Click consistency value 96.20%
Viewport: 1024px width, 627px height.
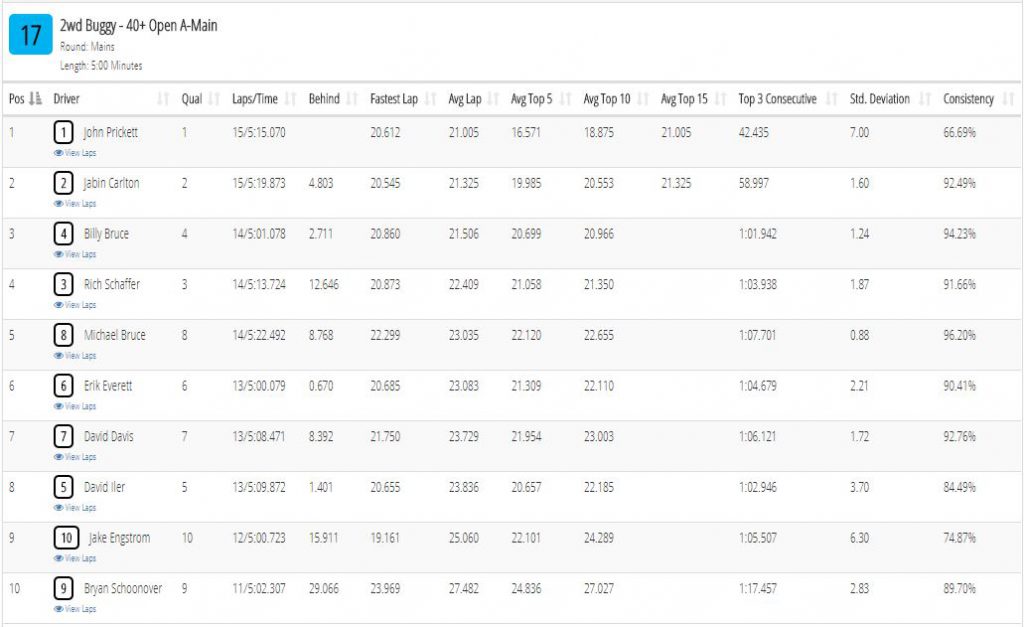(959, 336)
